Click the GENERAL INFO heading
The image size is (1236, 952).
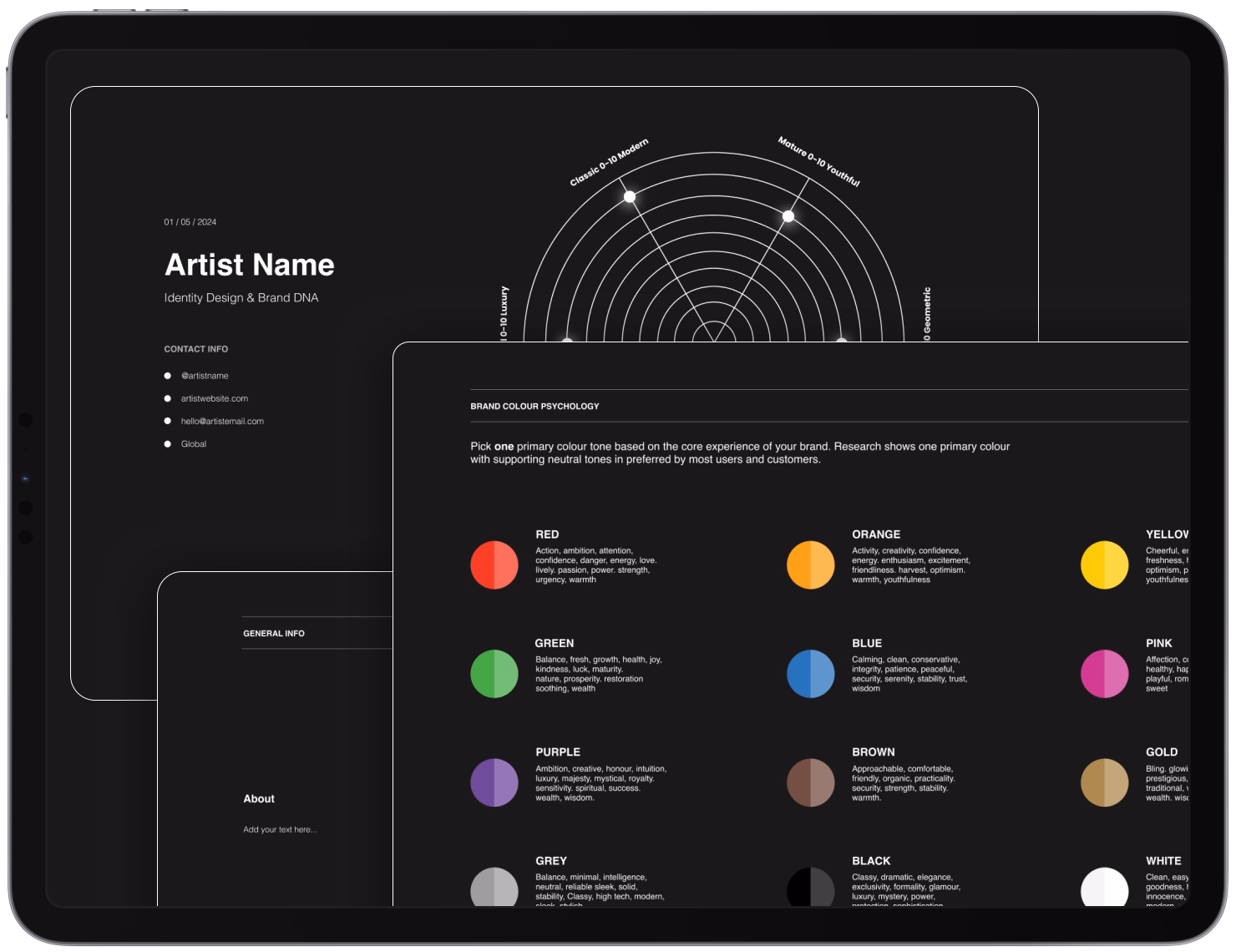coord(274,634)
